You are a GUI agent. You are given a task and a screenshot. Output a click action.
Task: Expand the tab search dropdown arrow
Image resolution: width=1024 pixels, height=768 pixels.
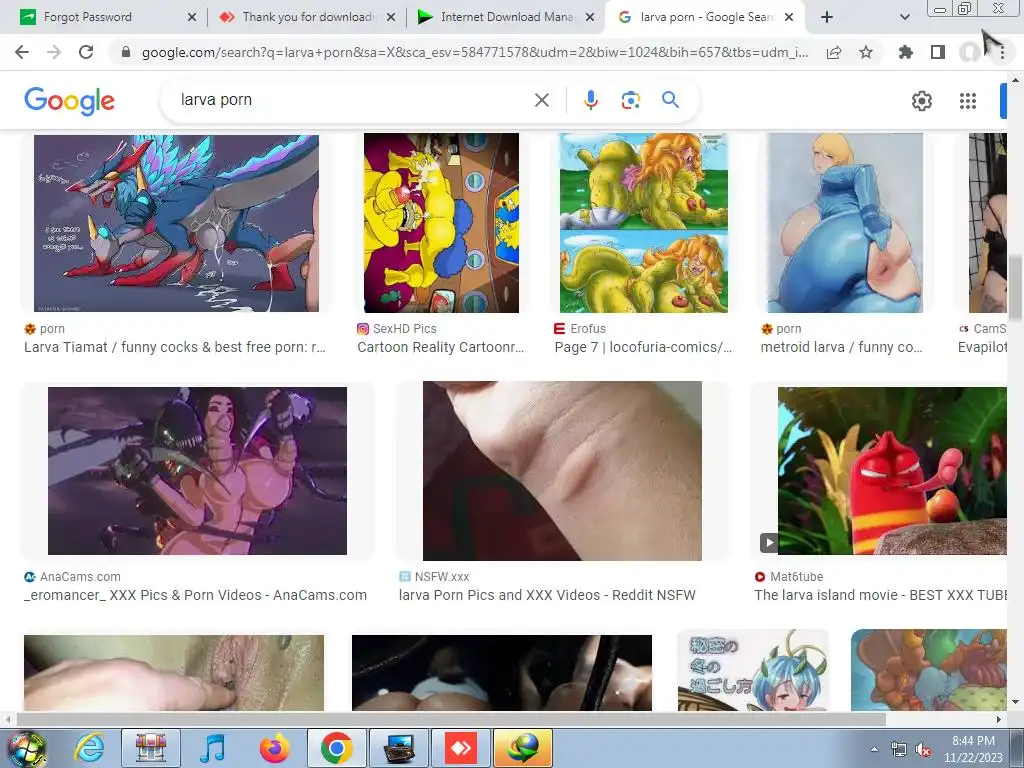coord(904,17)
